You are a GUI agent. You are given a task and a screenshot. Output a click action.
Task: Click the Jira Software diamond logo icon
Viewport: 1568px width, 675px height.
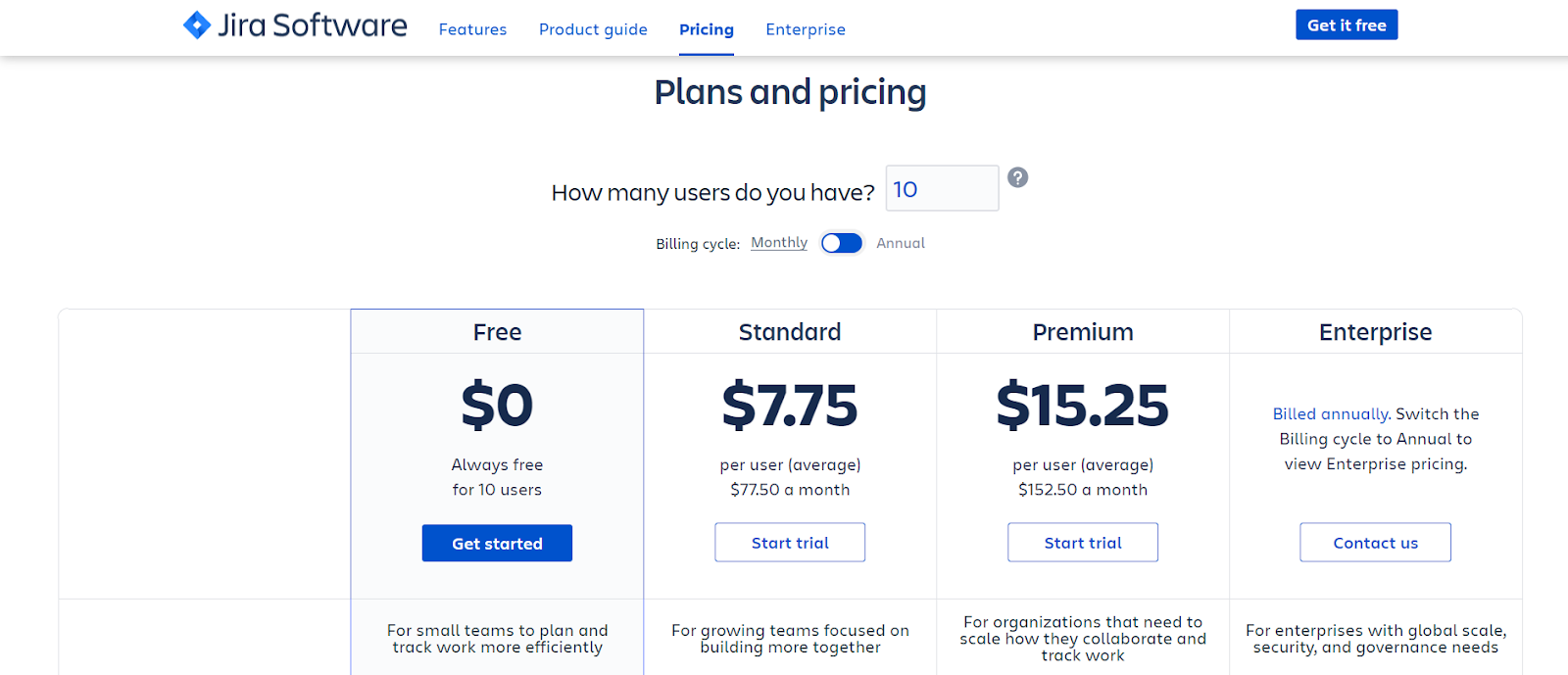pyautogui.click(x=197, y=25)
